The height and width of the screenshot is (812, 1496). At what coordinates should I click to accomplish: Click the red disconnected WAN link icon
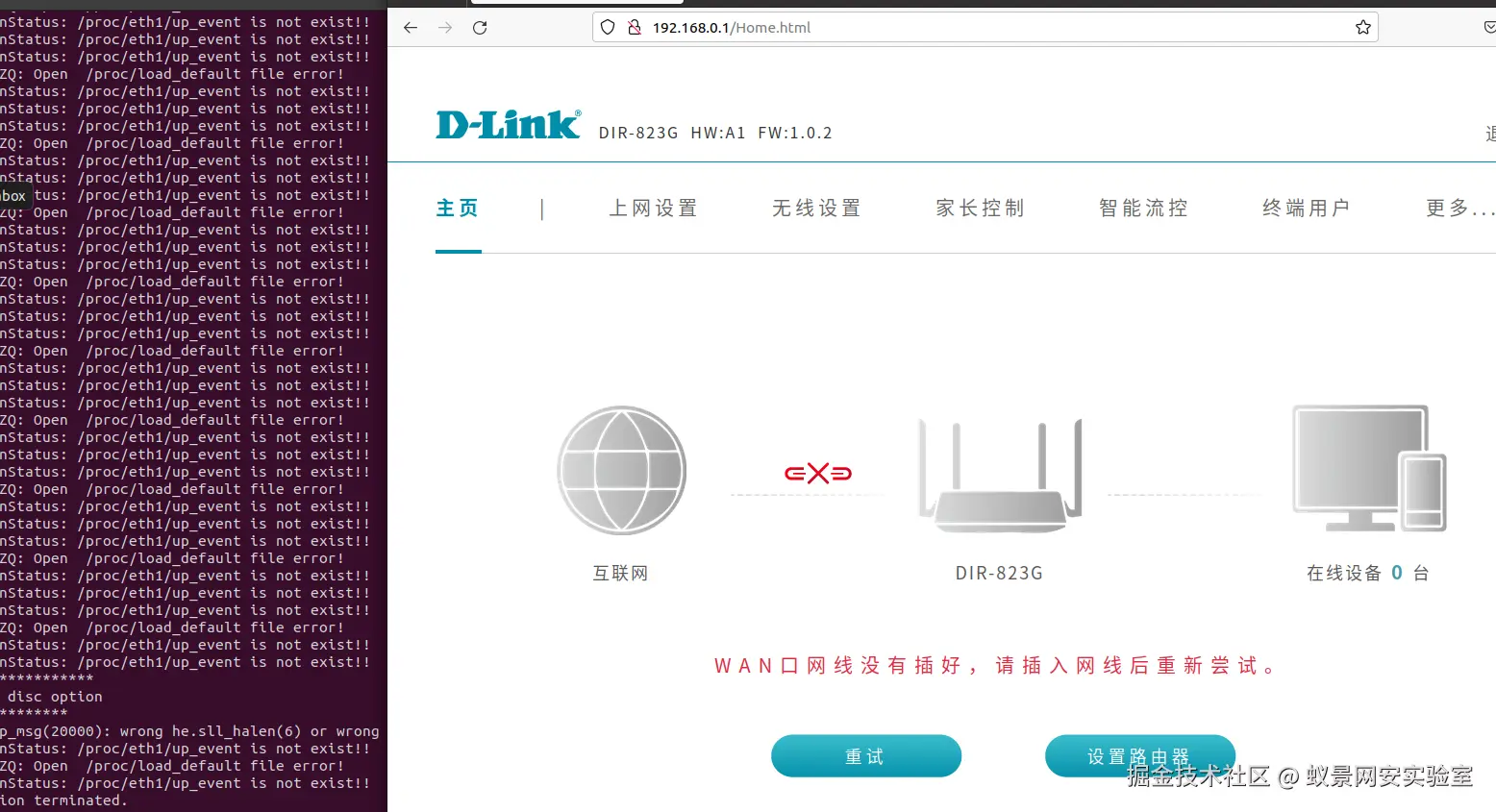point(818,473)
